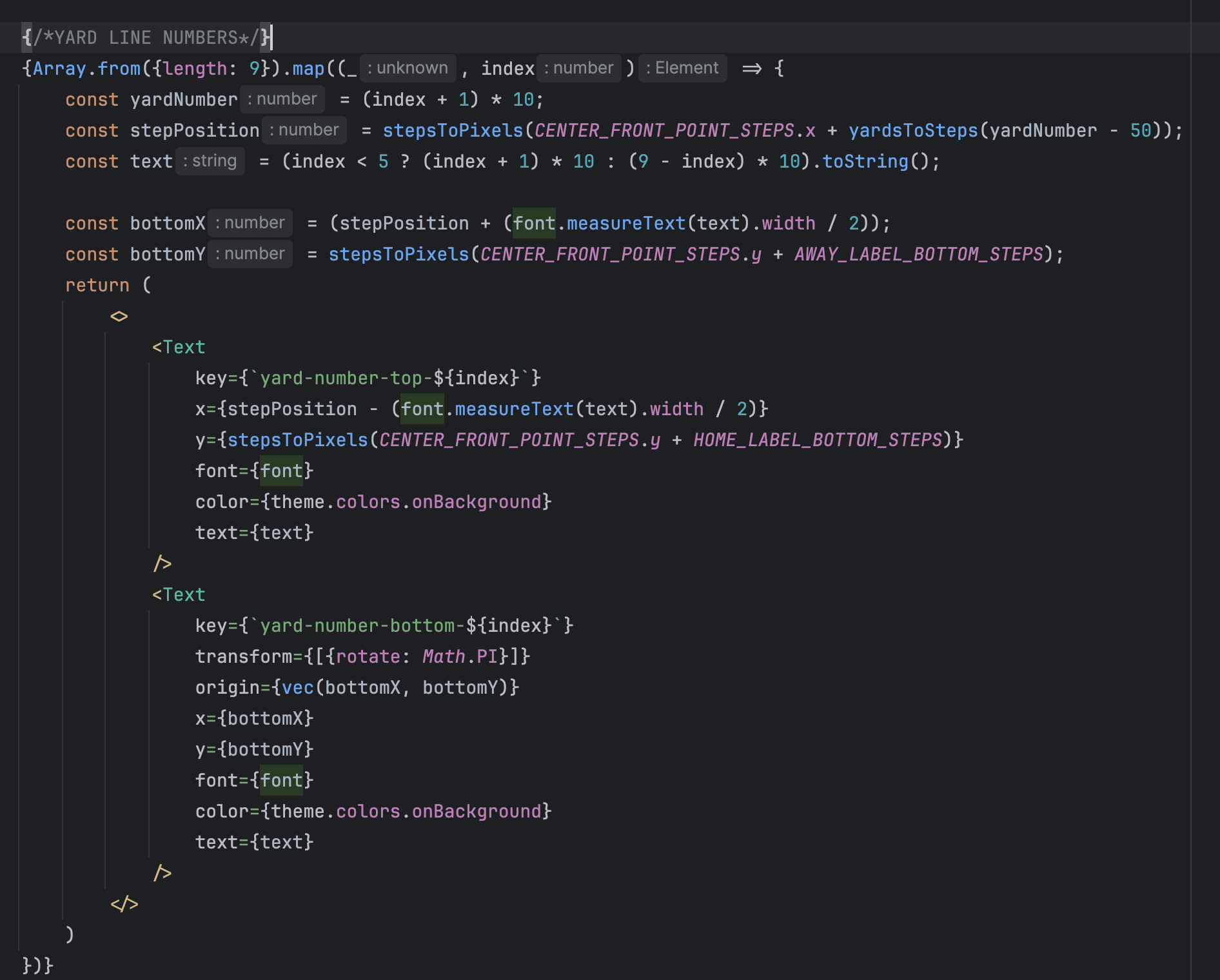Click the closing fragment tag
Viewport: 1220px width, 980px height.
124,905
